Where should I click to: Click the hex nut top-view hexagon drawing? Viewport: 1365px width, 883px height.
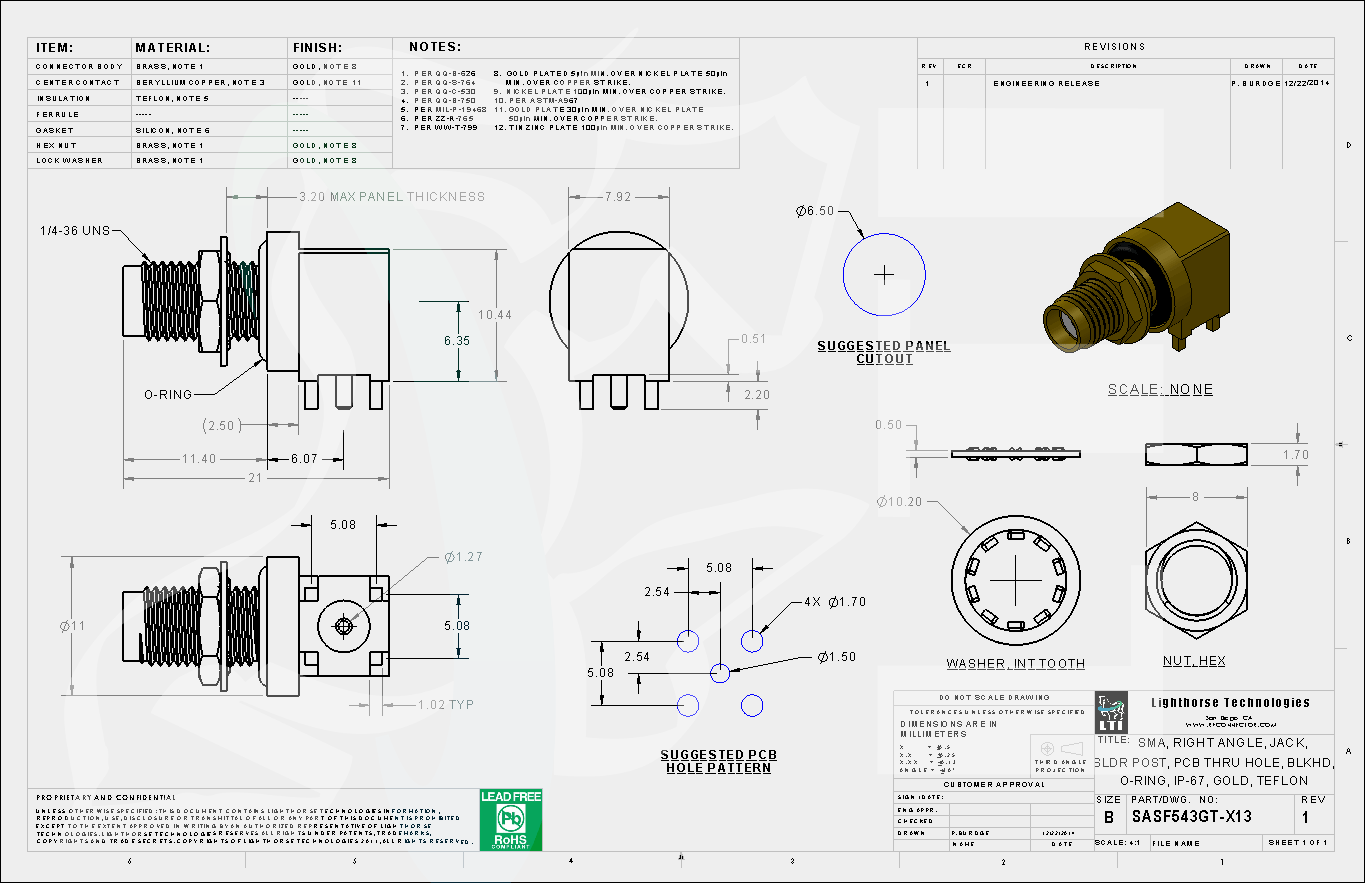[1194, 583]
